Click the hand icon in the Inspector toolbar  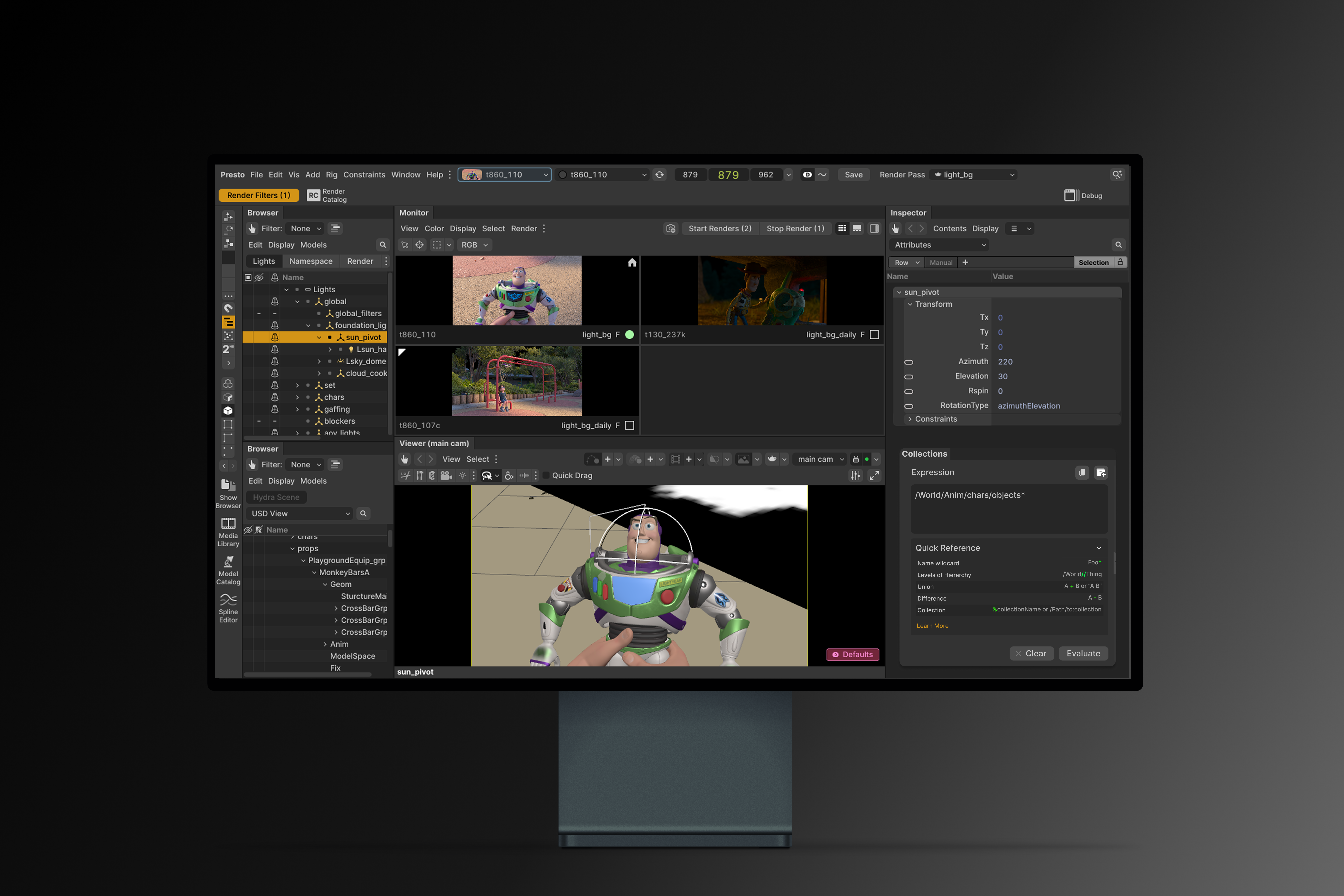[x=895, y=229]
